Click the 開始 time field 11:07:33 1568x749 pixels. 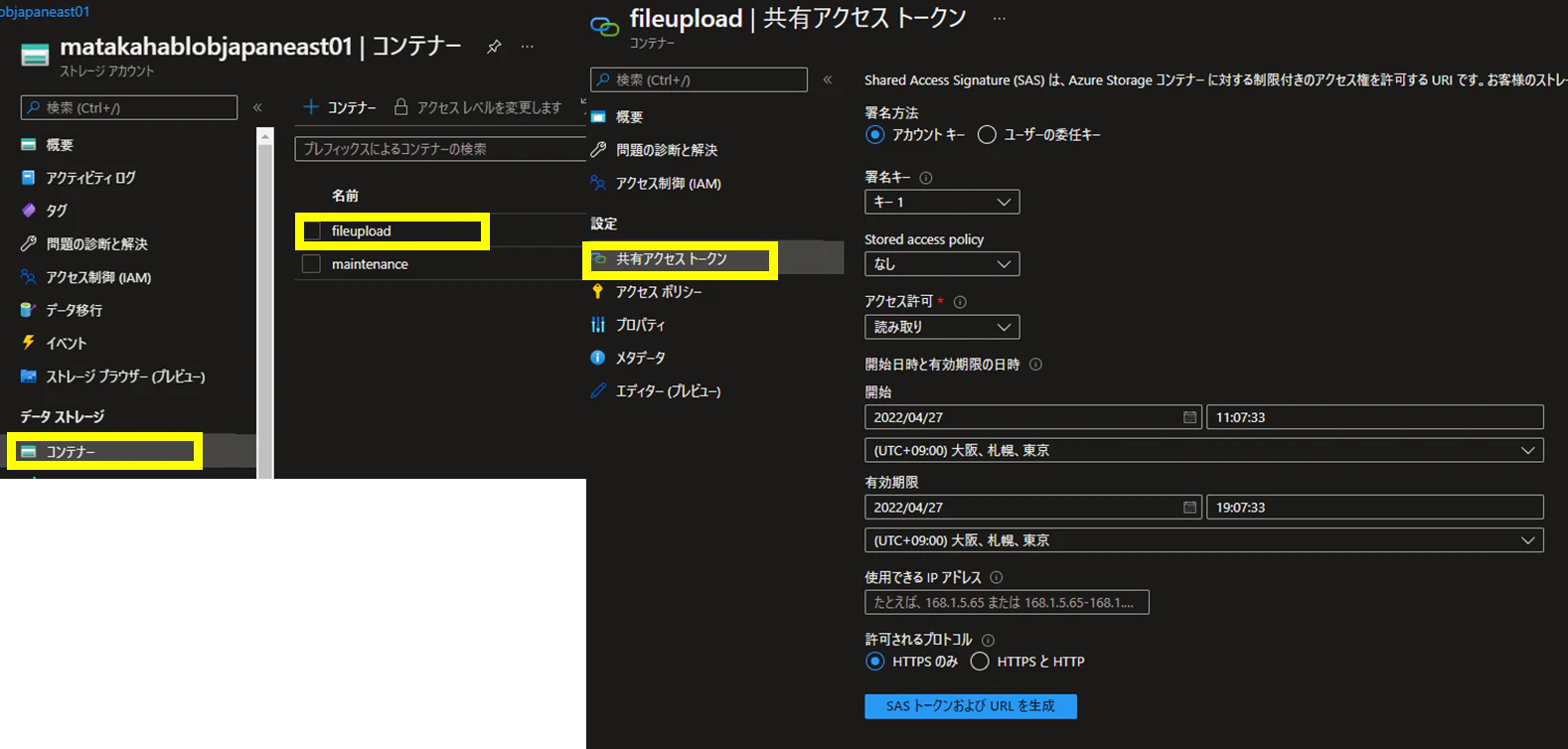[1375, 417]
